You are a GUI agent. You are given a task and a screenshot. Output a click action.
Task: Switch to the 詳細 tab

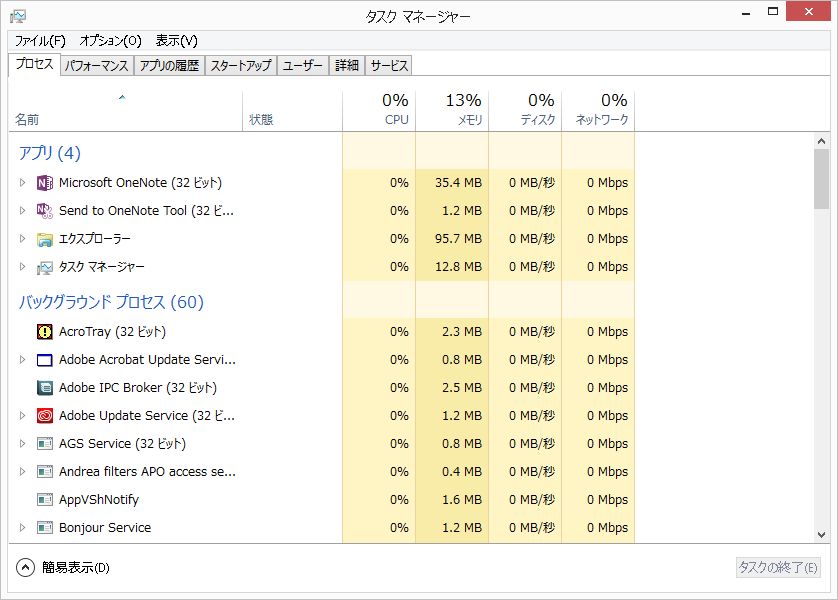[347, 66]
